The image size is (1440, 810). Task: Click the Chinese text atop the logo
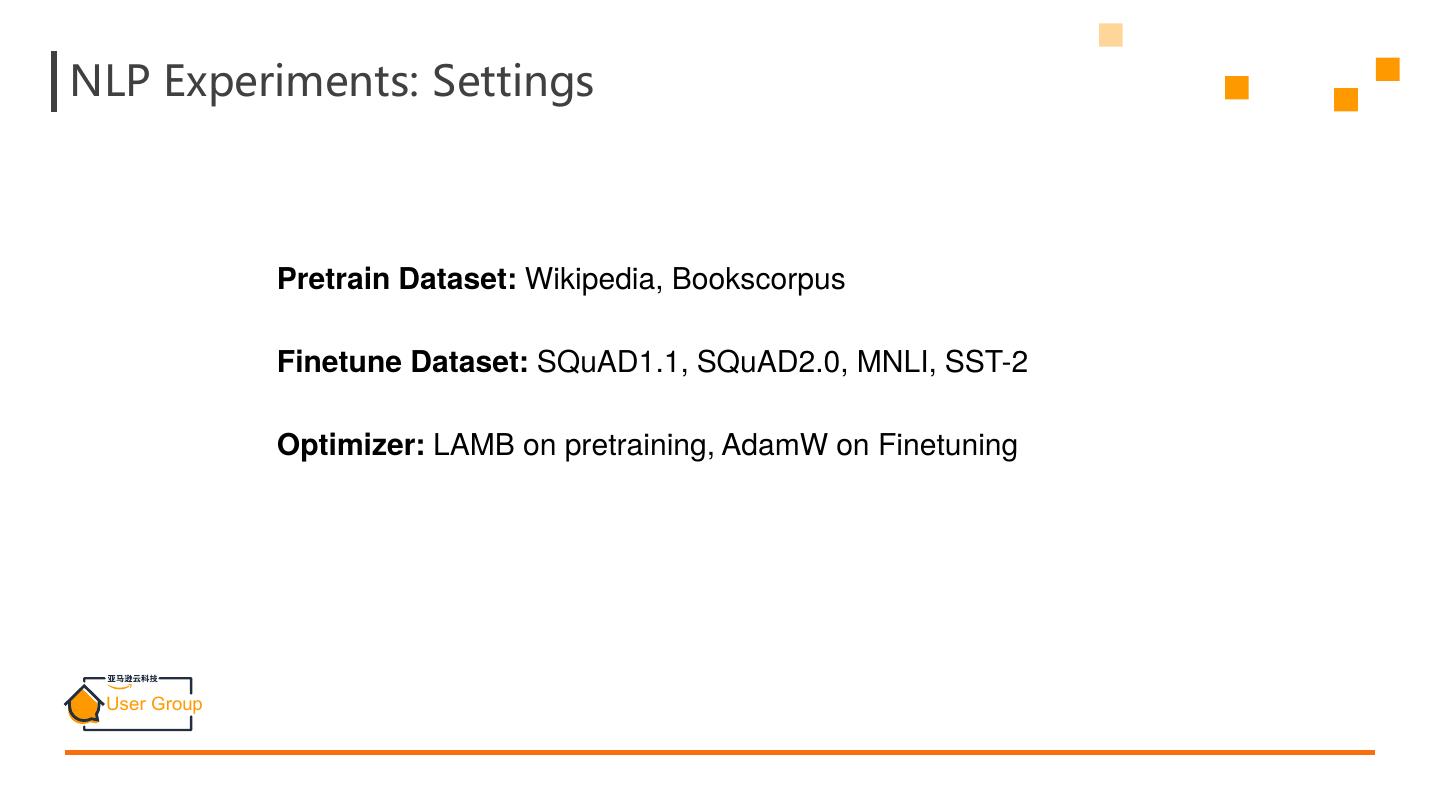click(132, 679)
